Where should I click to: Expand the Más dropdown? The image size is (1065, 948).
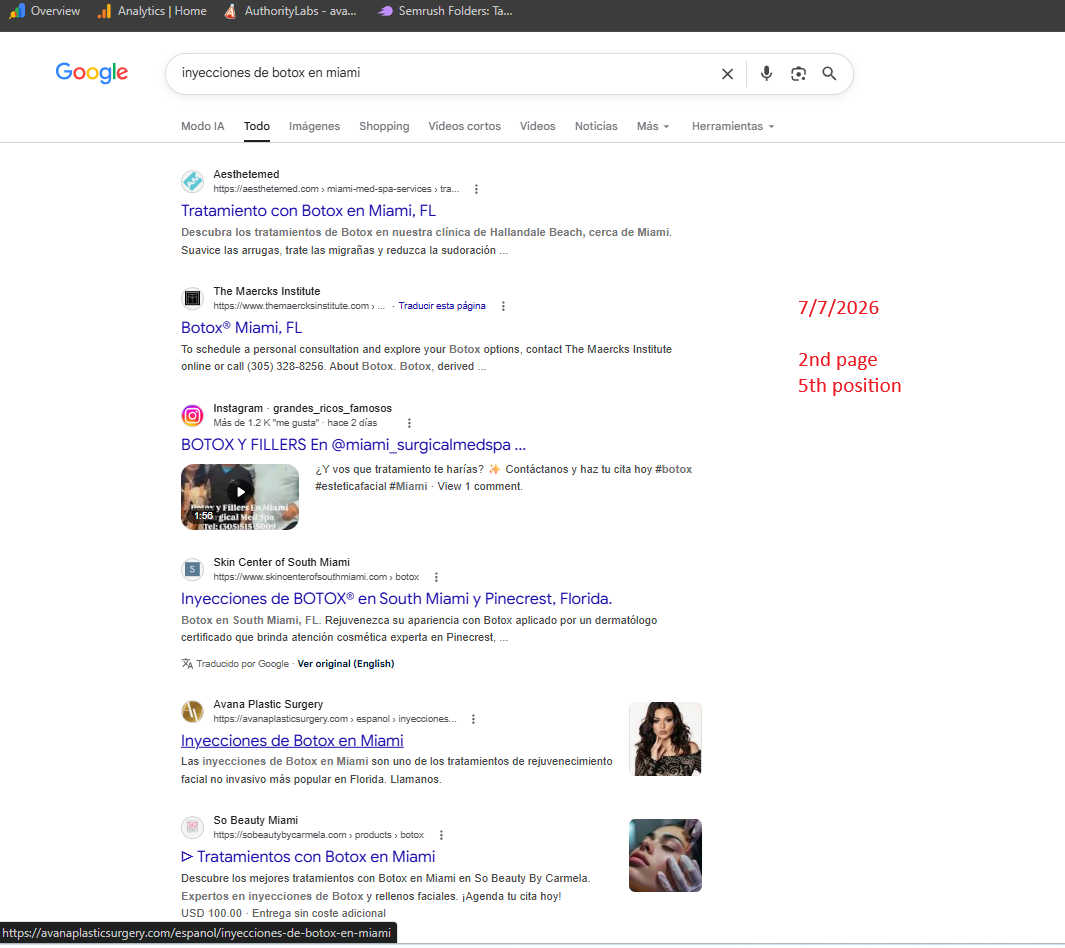pos(653,126)
